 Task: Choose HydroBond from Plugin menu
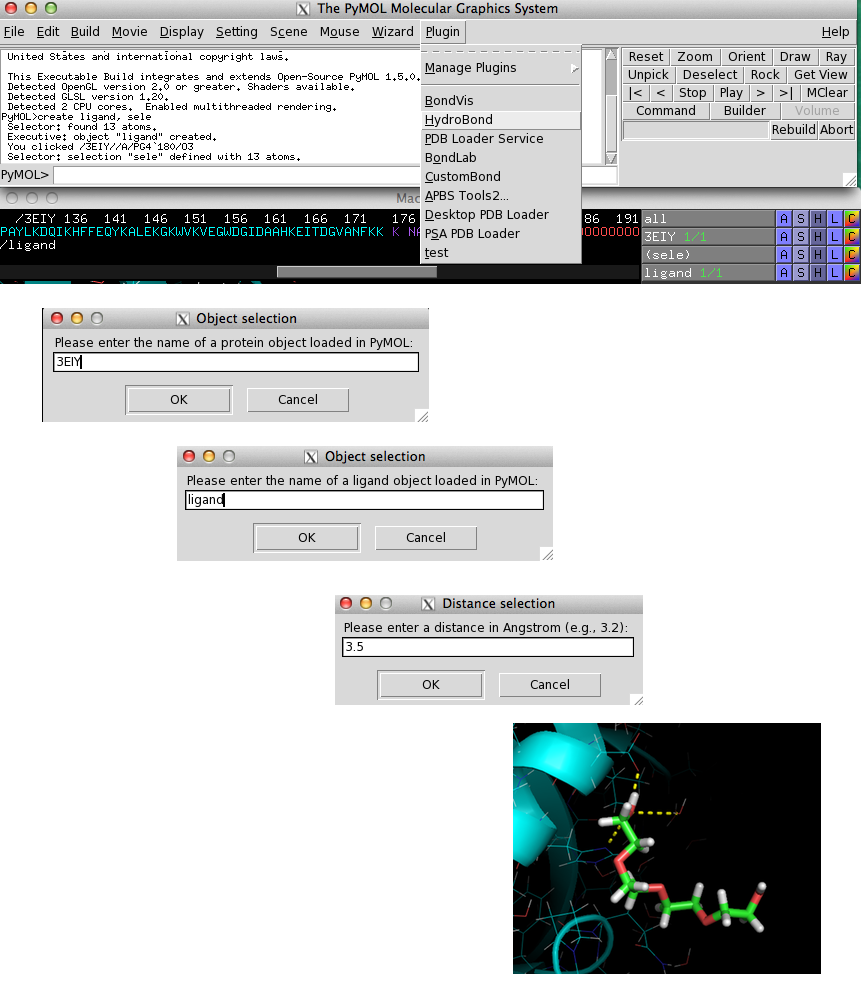pos(500,120)
